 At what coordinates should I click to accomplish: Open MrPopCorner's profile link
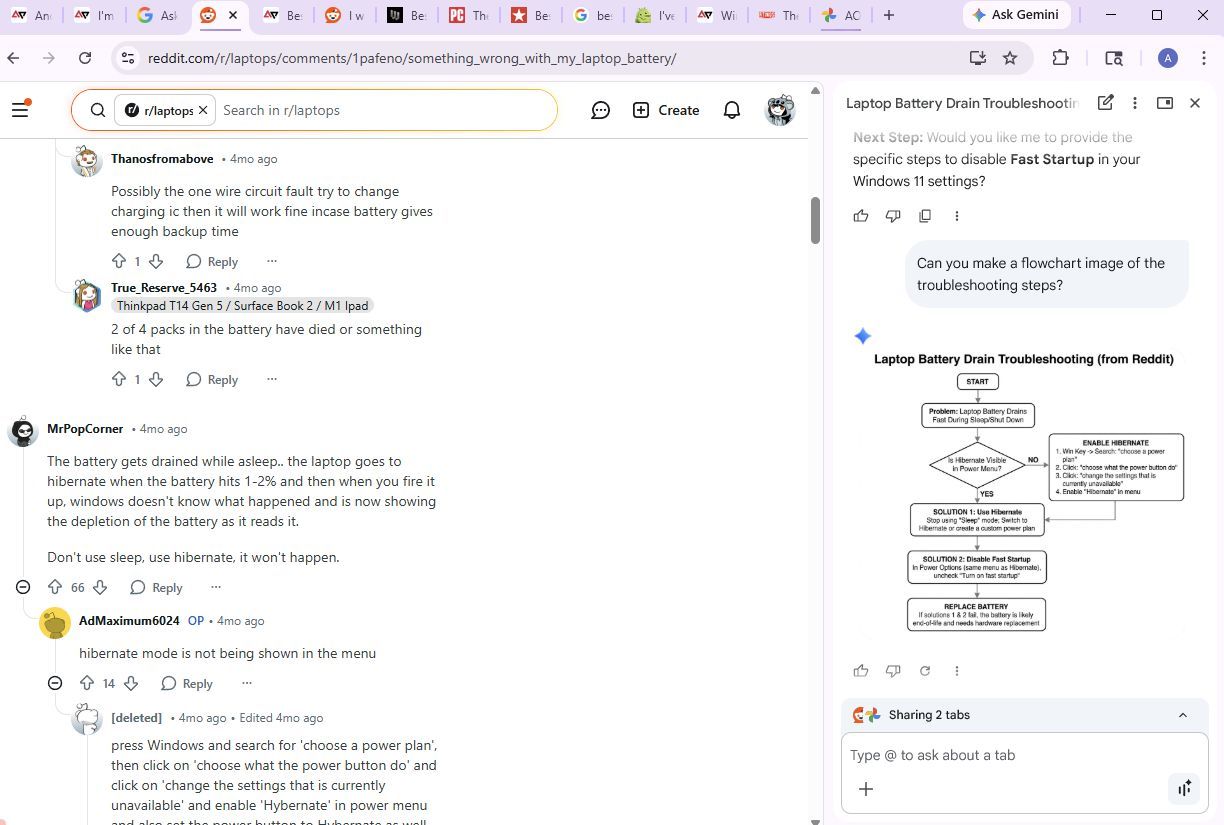[85, 428]
